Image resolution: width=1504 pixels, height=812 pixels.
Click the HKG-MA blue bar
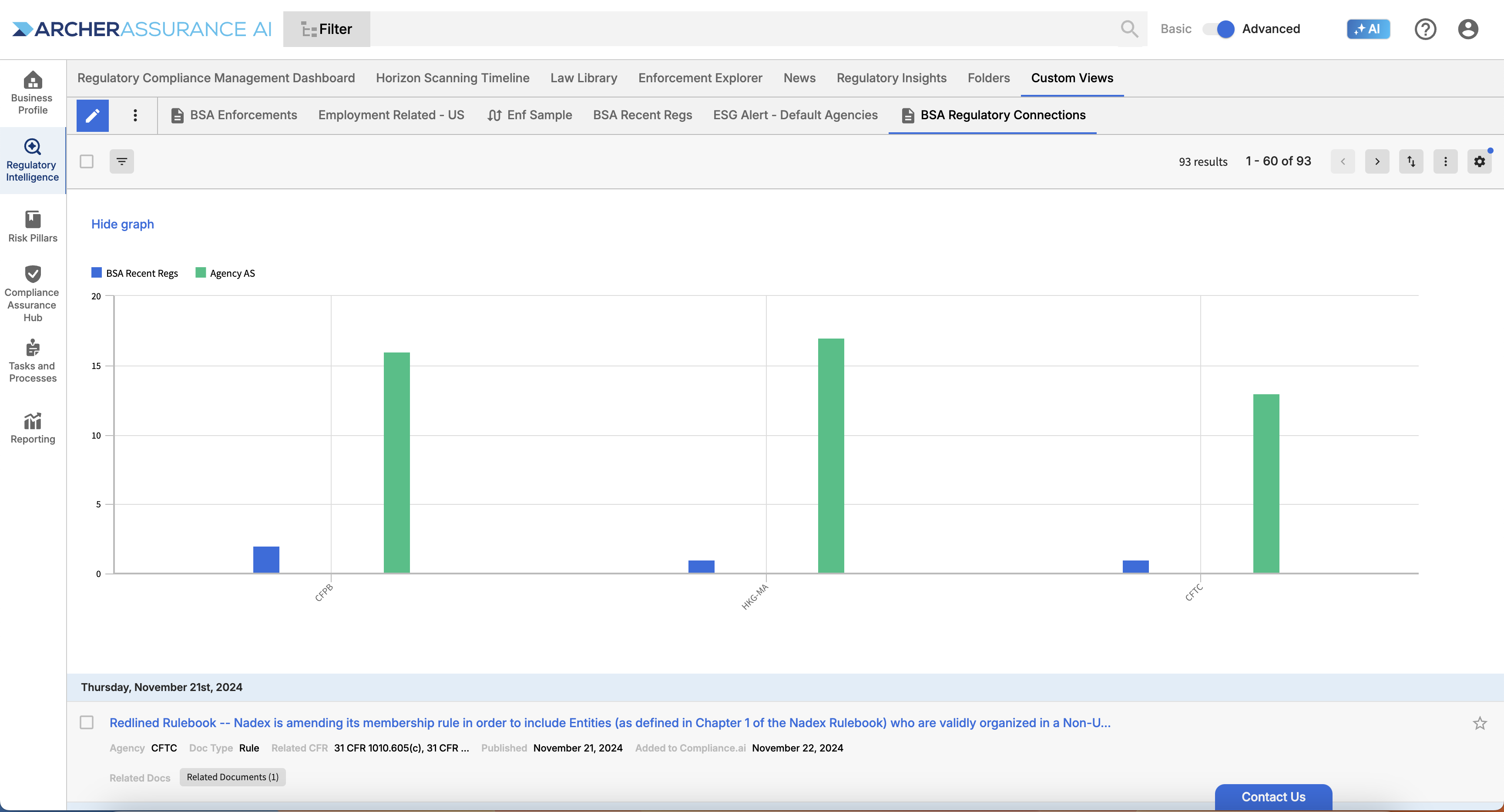[701, 567]
